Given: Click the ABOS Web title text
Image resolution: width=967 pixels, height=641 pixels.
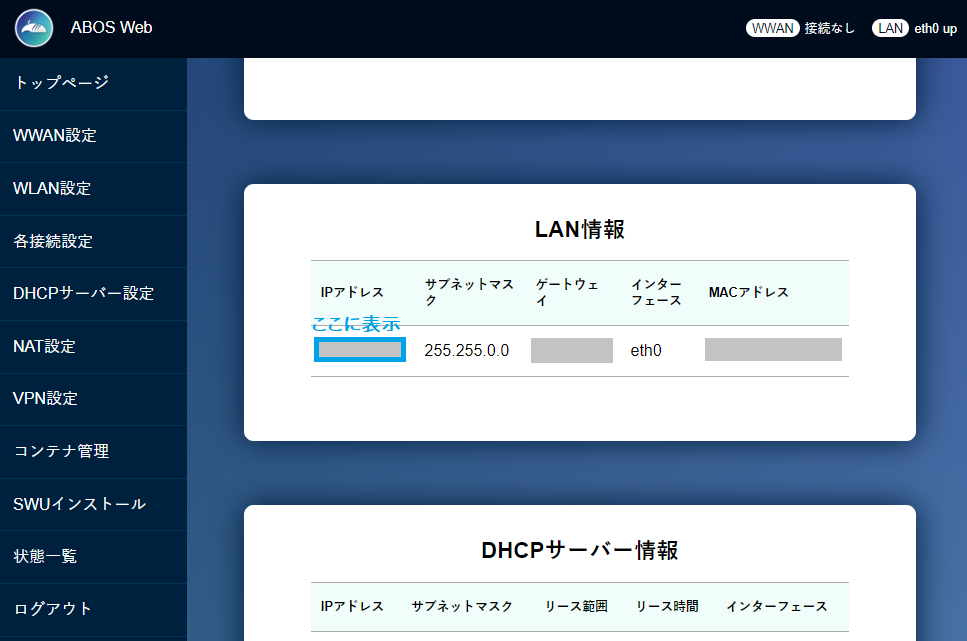Looking at the screenshot, I should [x=112, y=28].
